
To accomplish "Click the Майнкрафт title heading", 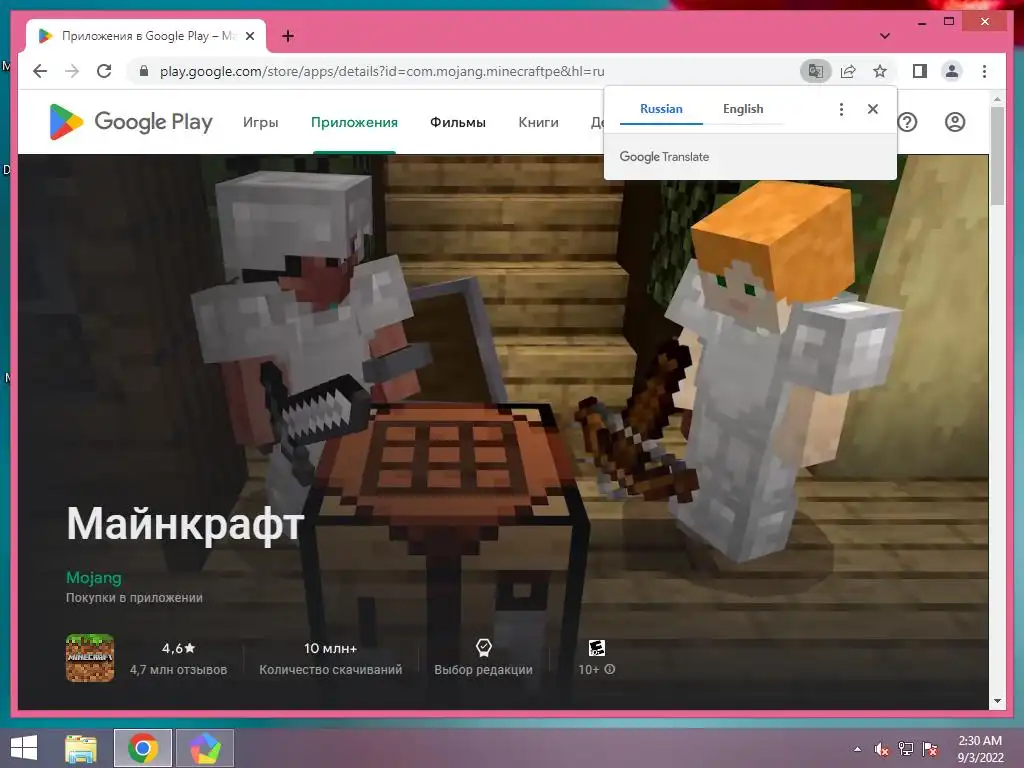I will [185, 524].
